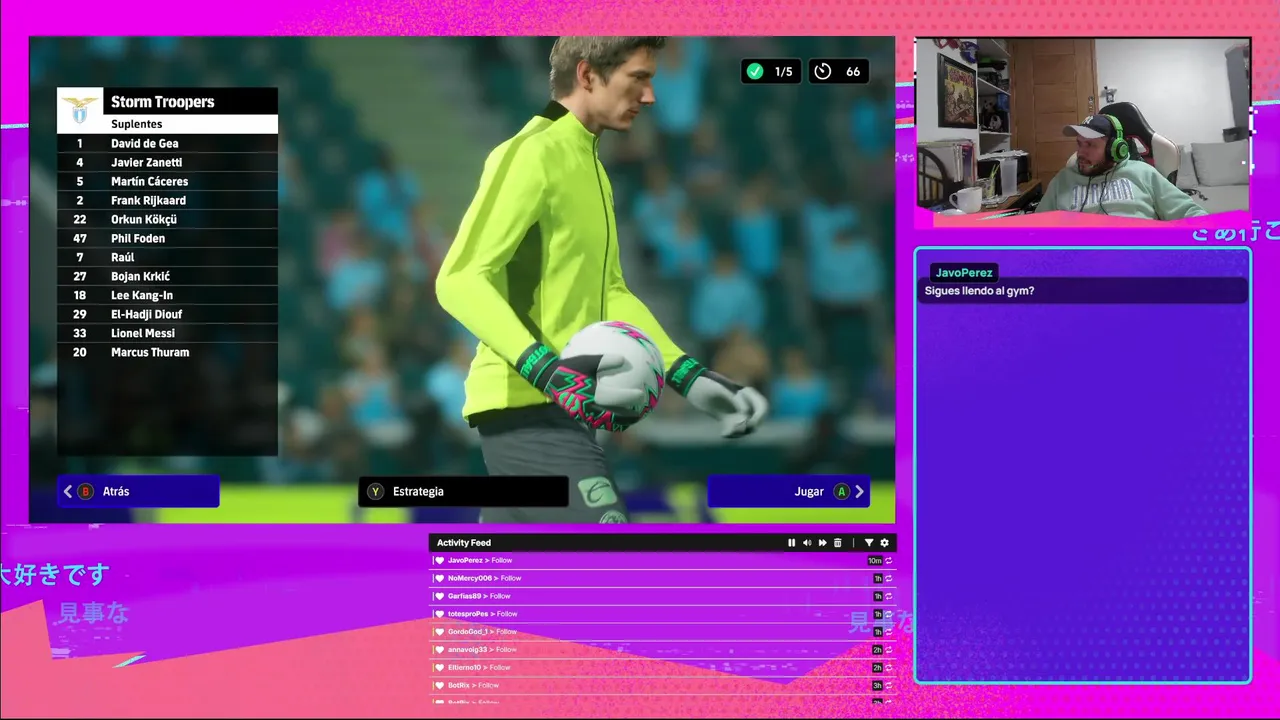This screenshot has width=1280, height=720.
Task: Select Phil Foden in the list
Action: pos(168,238)
